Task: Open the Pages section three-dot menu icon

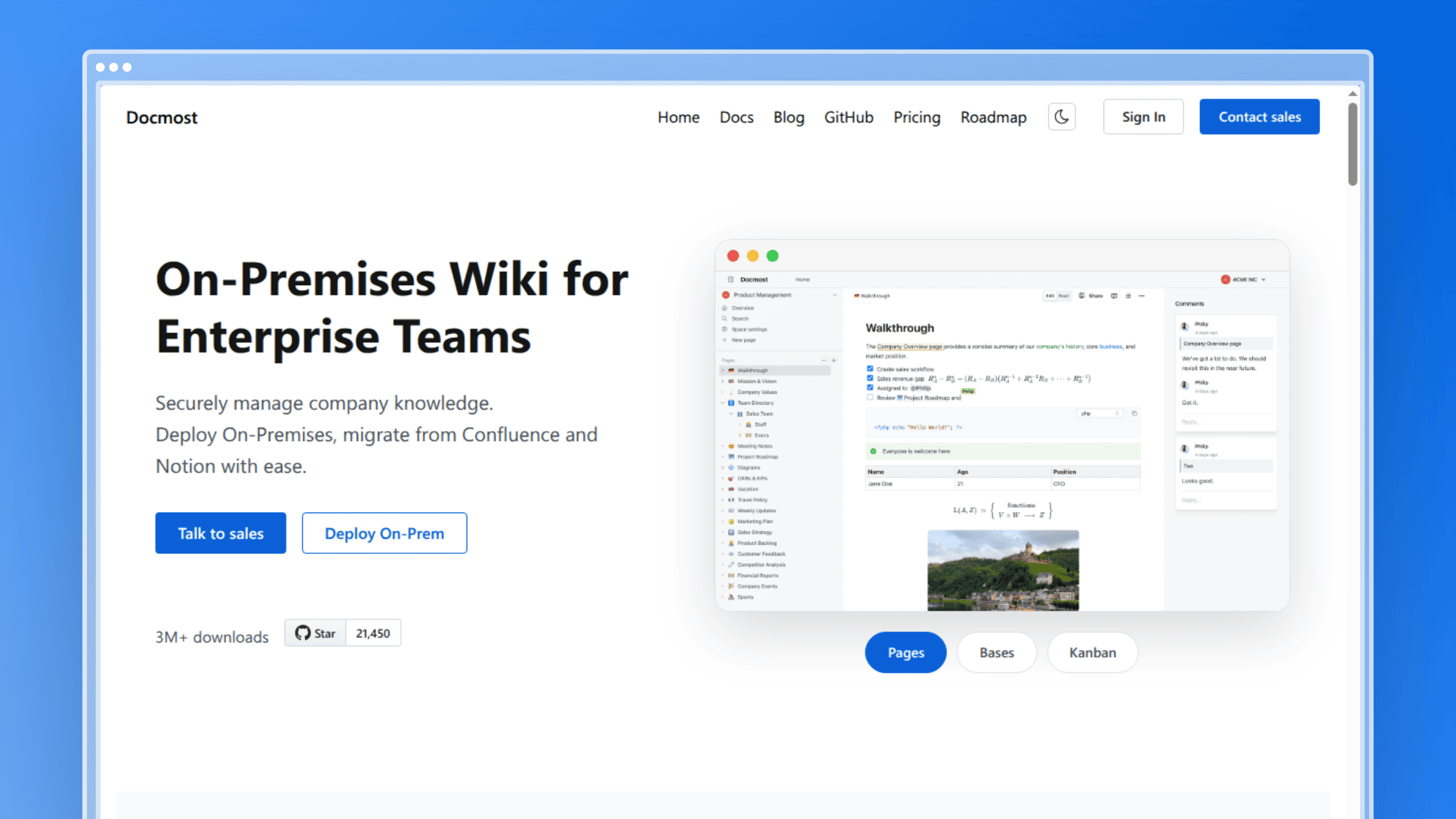Action: pyautogui.click(x=824, y=360)
